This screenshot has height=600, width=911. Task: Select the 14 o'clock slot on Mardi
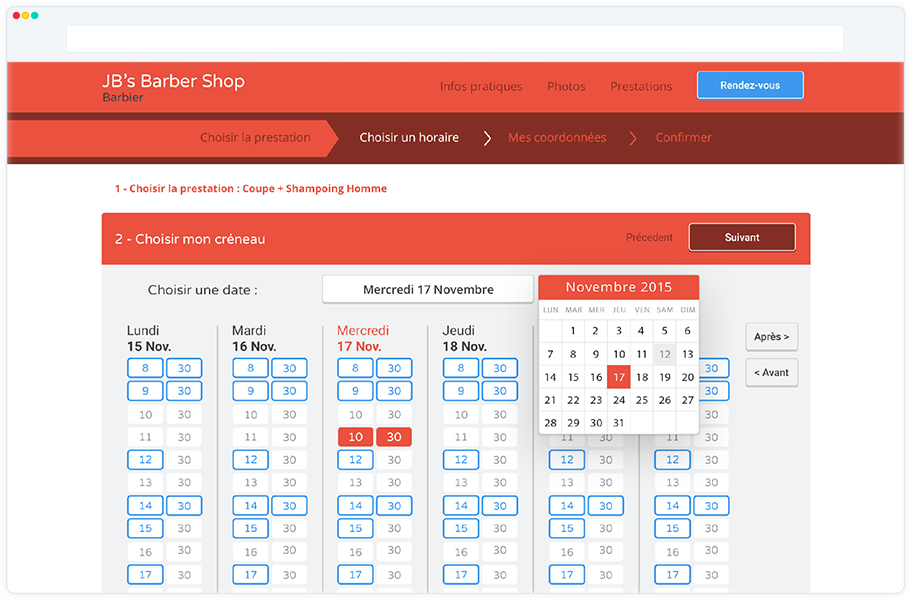pyautogui.click(x=250, y=506)
